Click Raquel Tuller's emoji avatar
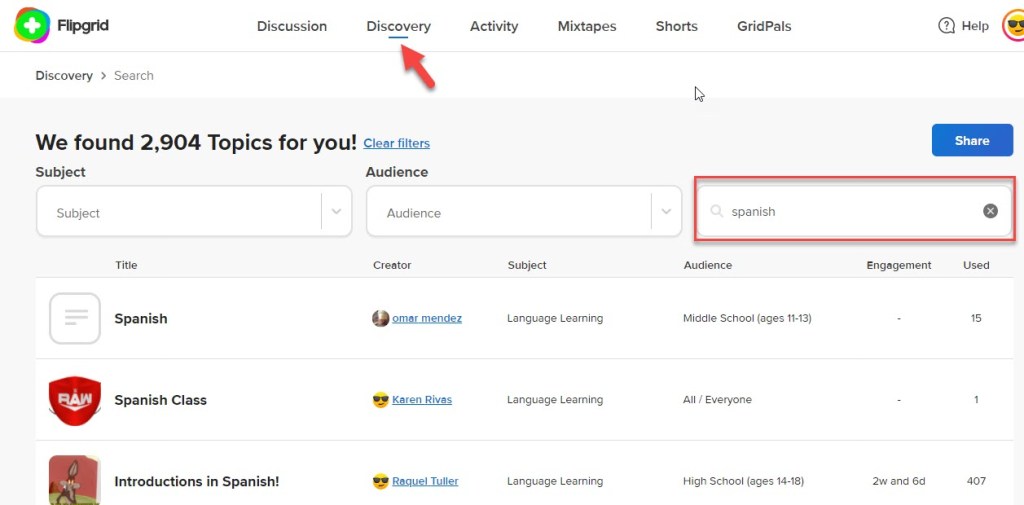Viewport: 1024px width, 505px height. pos(381,481)
